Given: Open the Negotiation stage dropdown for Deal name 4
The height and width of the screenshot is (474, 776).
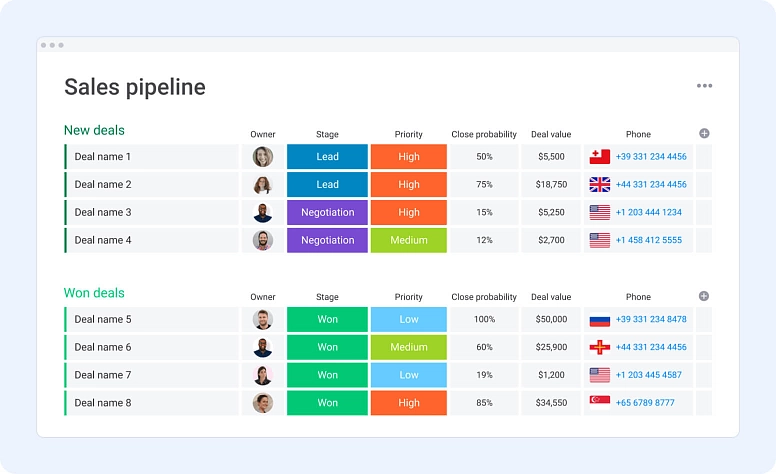Looking at the screenshot, I should pos(327,241).
